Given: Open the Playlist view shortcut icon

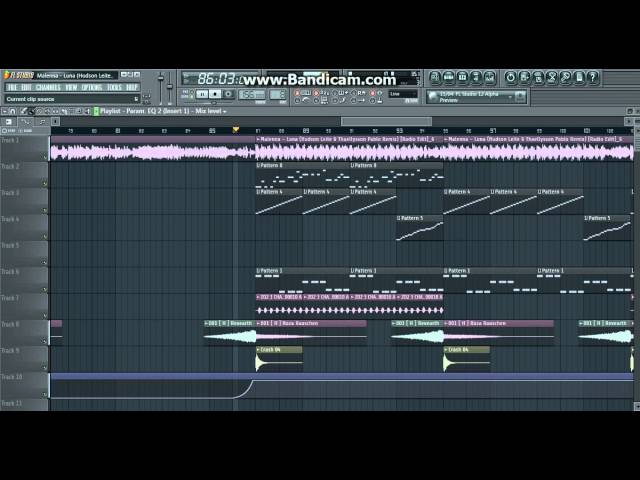Looking at the screenshot, I should click(x=435, y=77).
